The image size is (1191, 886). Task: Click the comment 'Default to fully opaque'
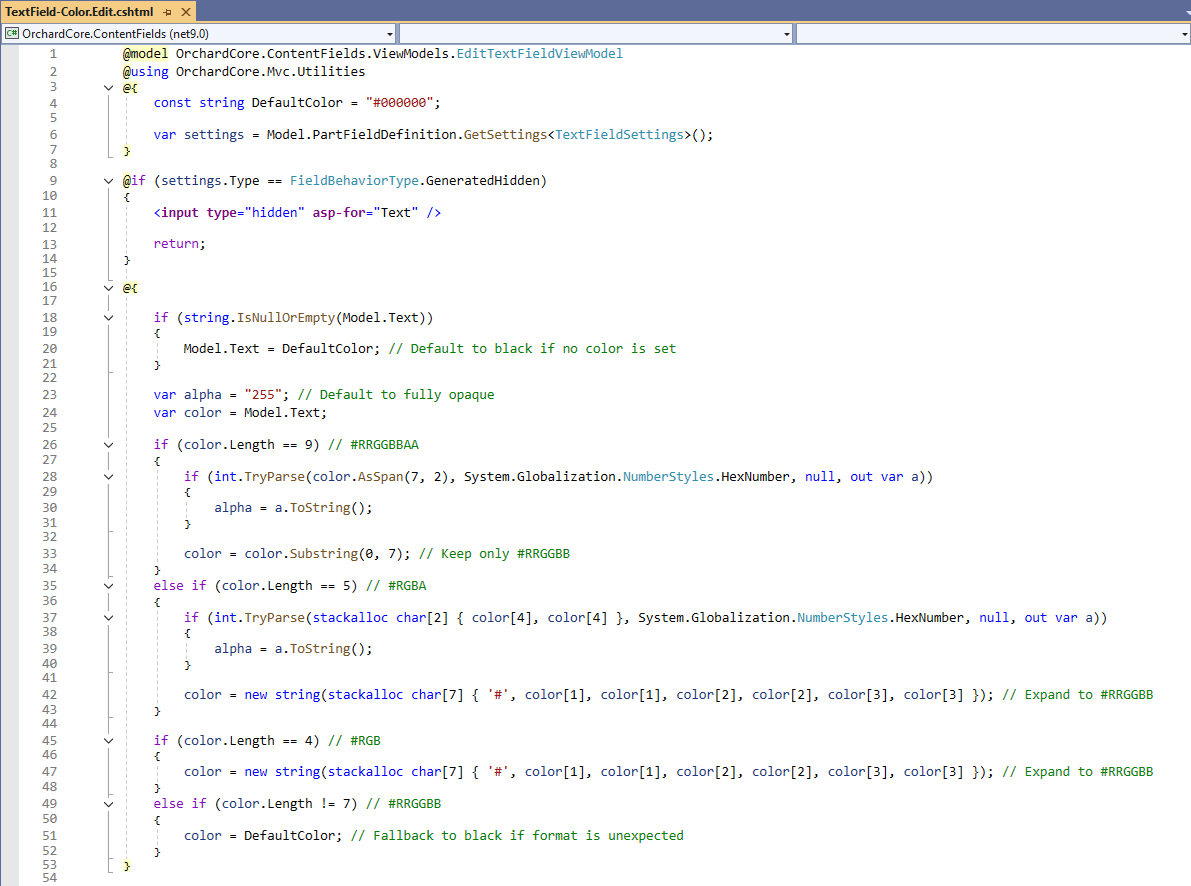click(396, 394)
